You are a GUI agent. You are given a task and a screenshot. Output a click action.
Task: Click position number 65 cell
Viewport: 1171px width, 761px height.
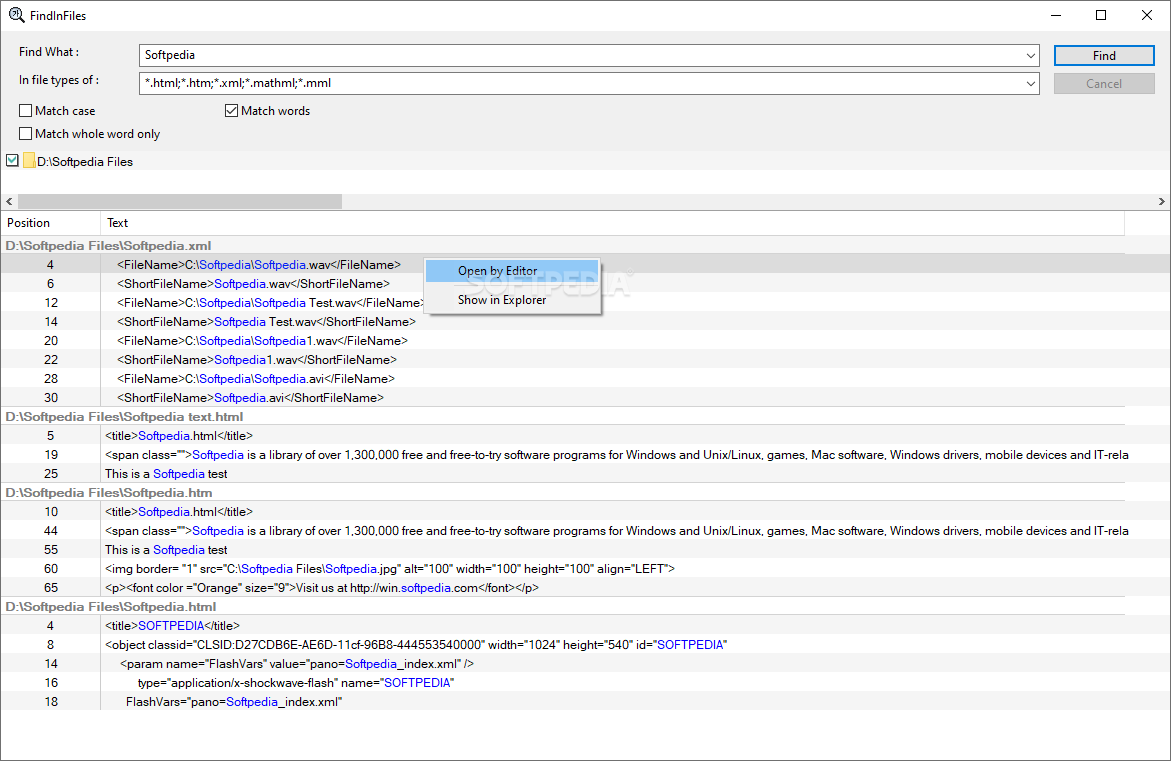(x=51, y=588)
